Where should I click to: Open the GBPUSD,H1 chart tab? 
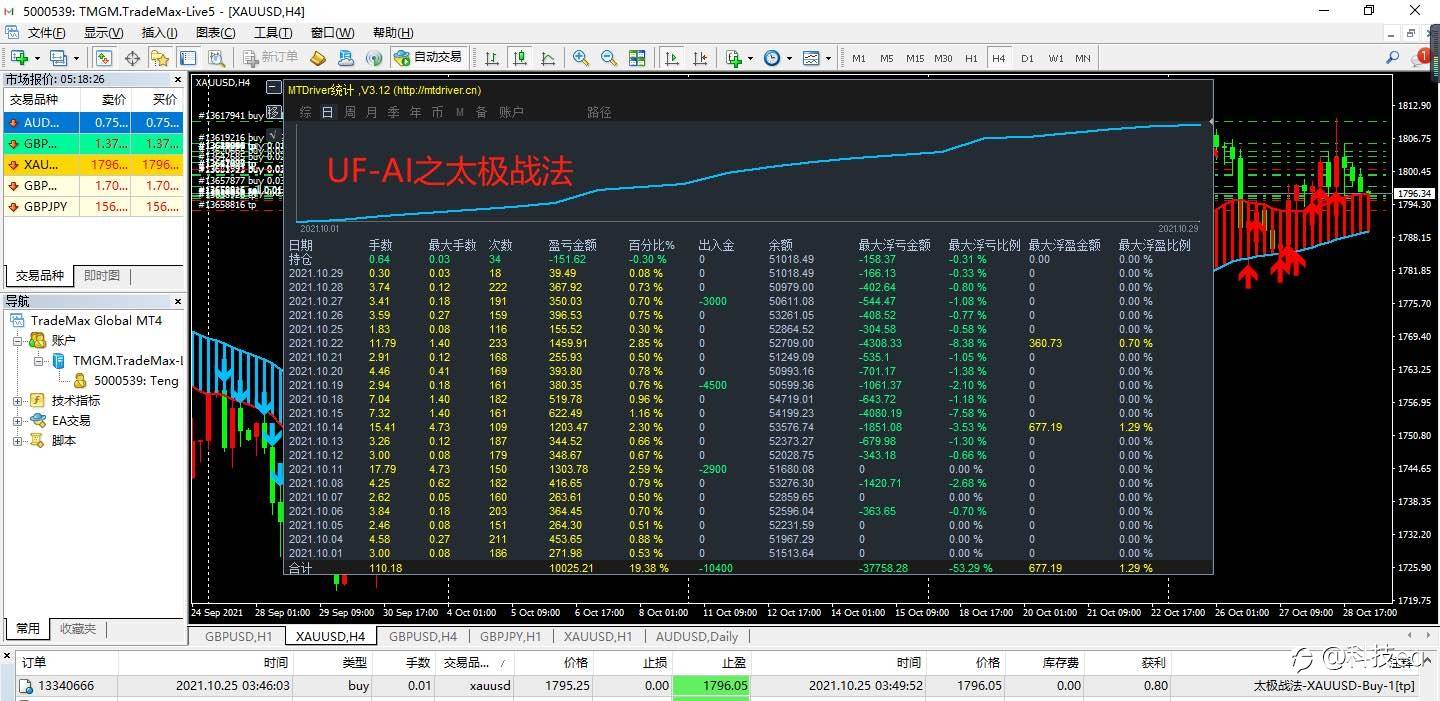238,636
